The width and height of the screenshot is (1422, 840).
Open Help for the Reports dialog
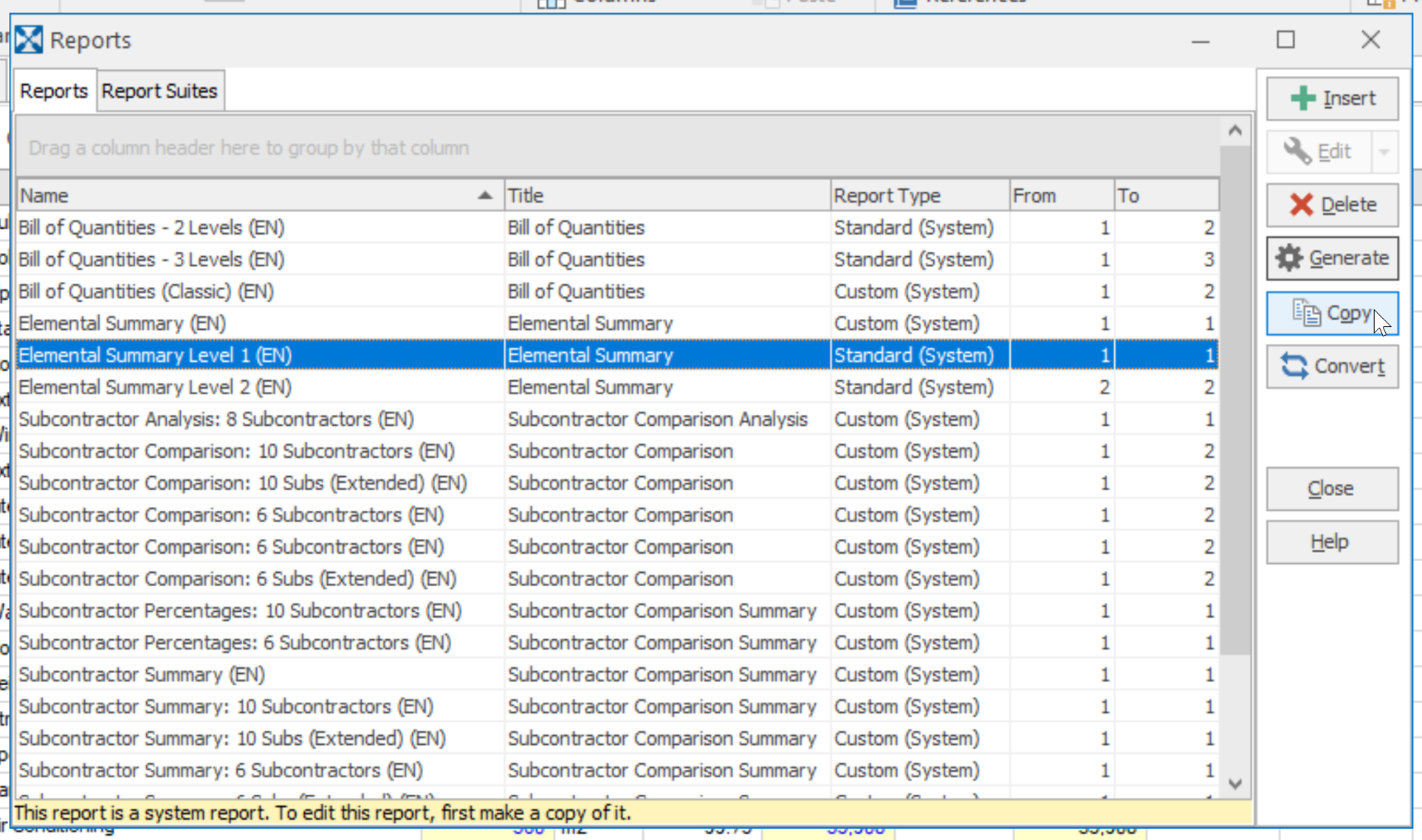pyautogui.click(x=1332, y=542)
